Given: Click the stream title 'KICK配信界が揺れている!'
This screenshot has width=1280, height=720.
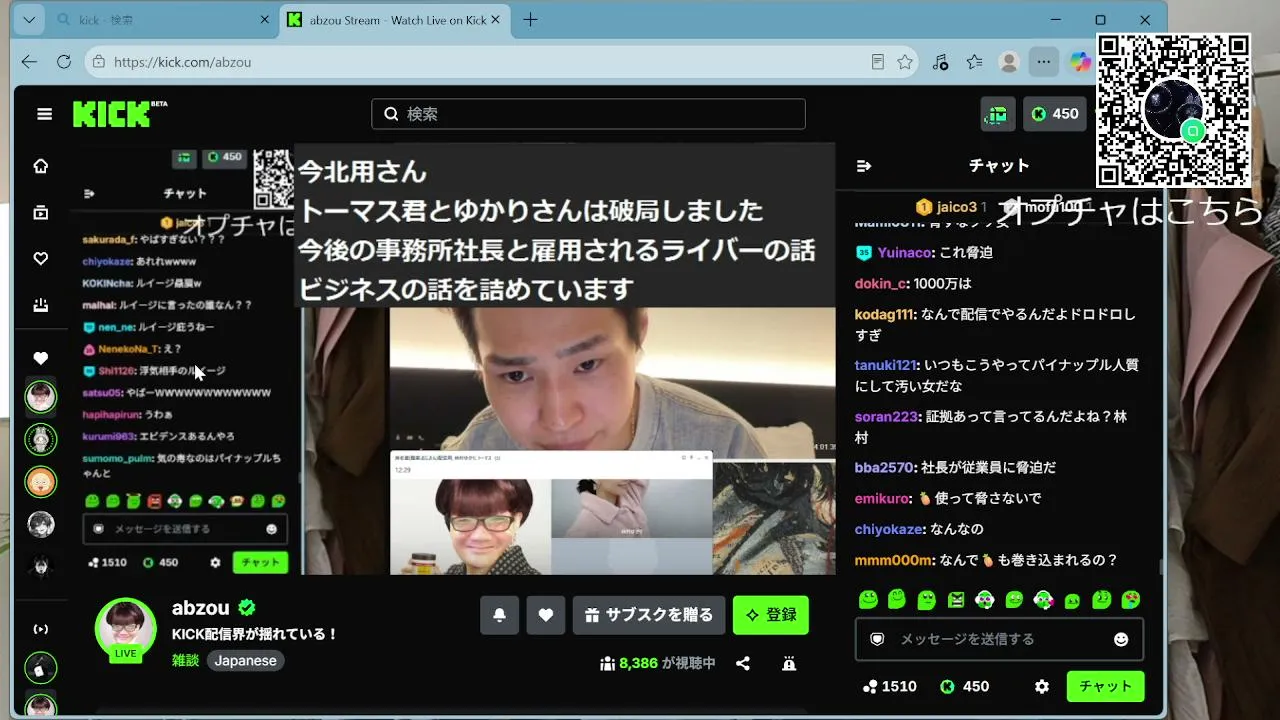Looking at the screenshot, I should click(x=255, y=634).
